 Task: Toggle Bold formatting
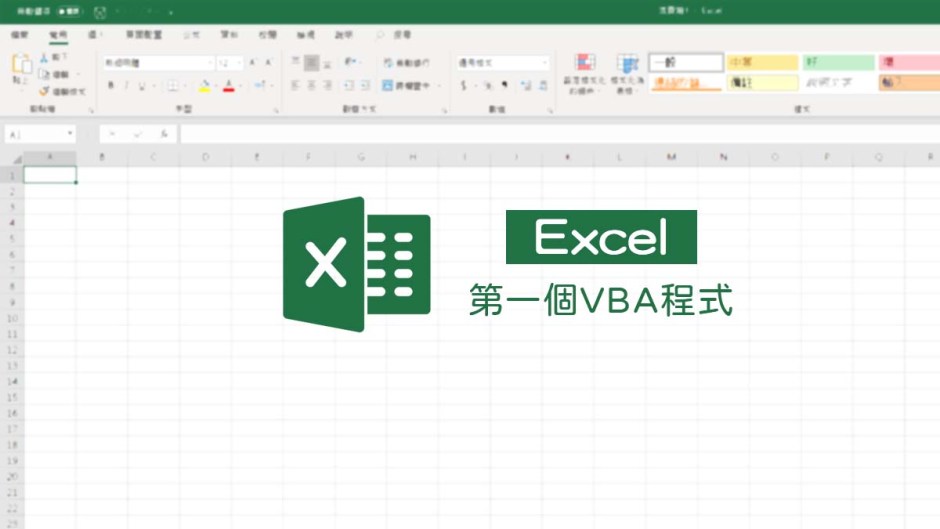[x=111, y=86]
